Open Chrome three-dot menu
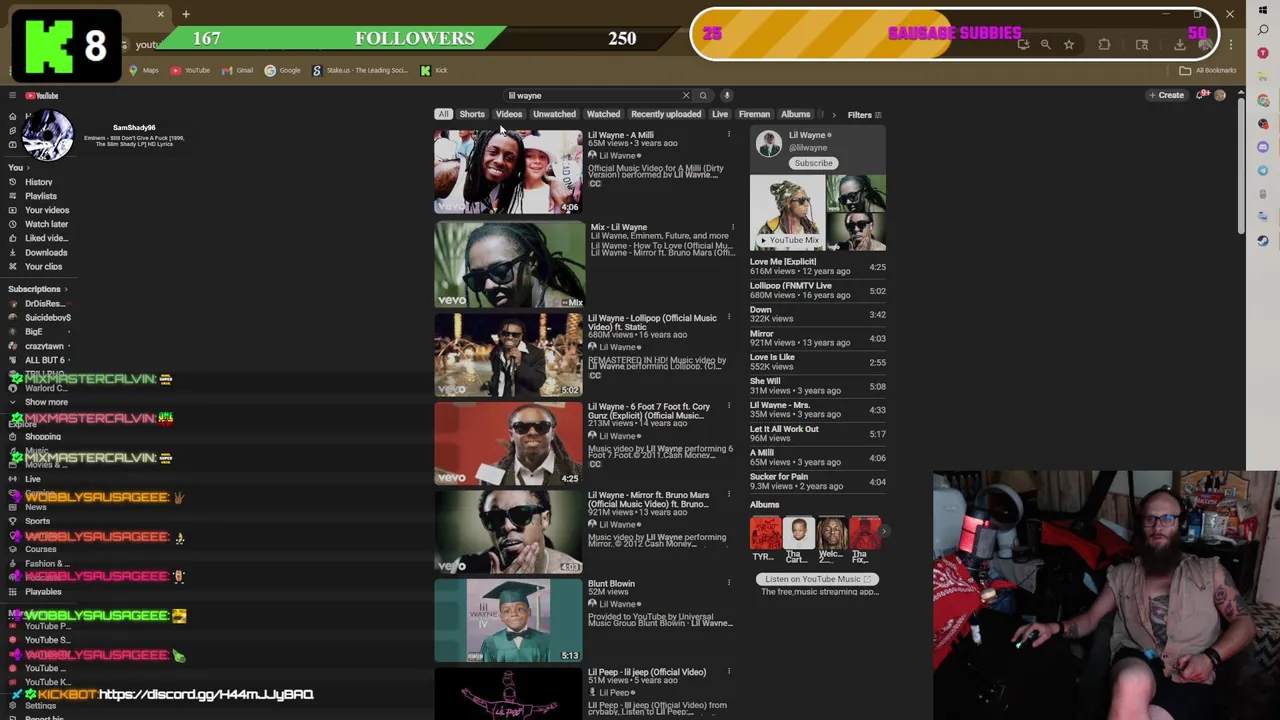 click(1231, 45)
